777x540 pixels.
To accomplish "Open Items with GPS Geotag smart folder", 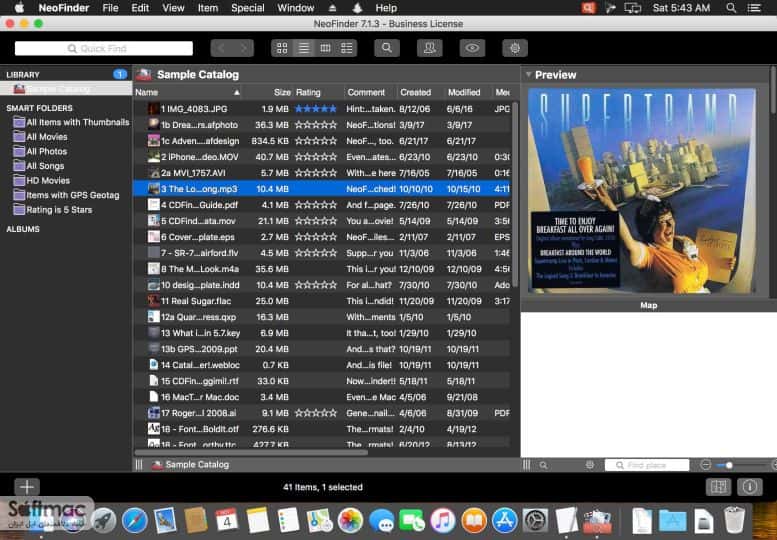I will 66,195.
